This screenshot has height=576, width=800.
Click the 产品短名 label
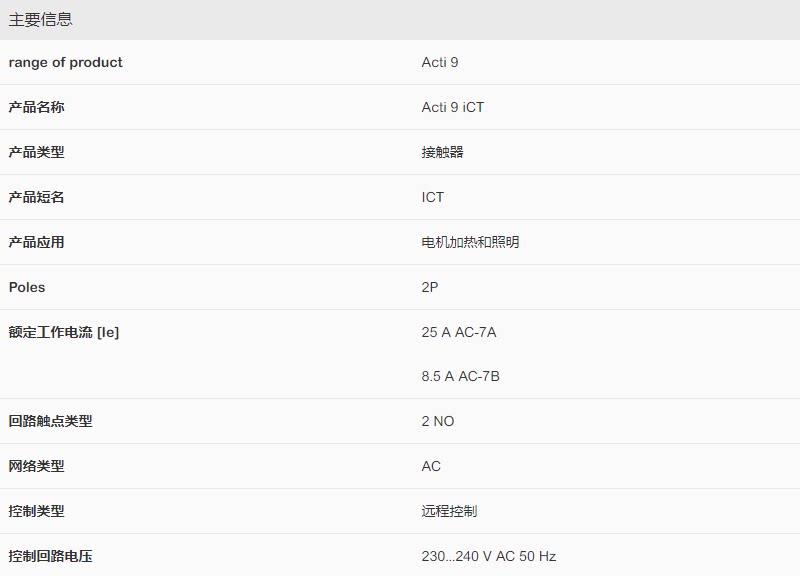pos(37,197)
